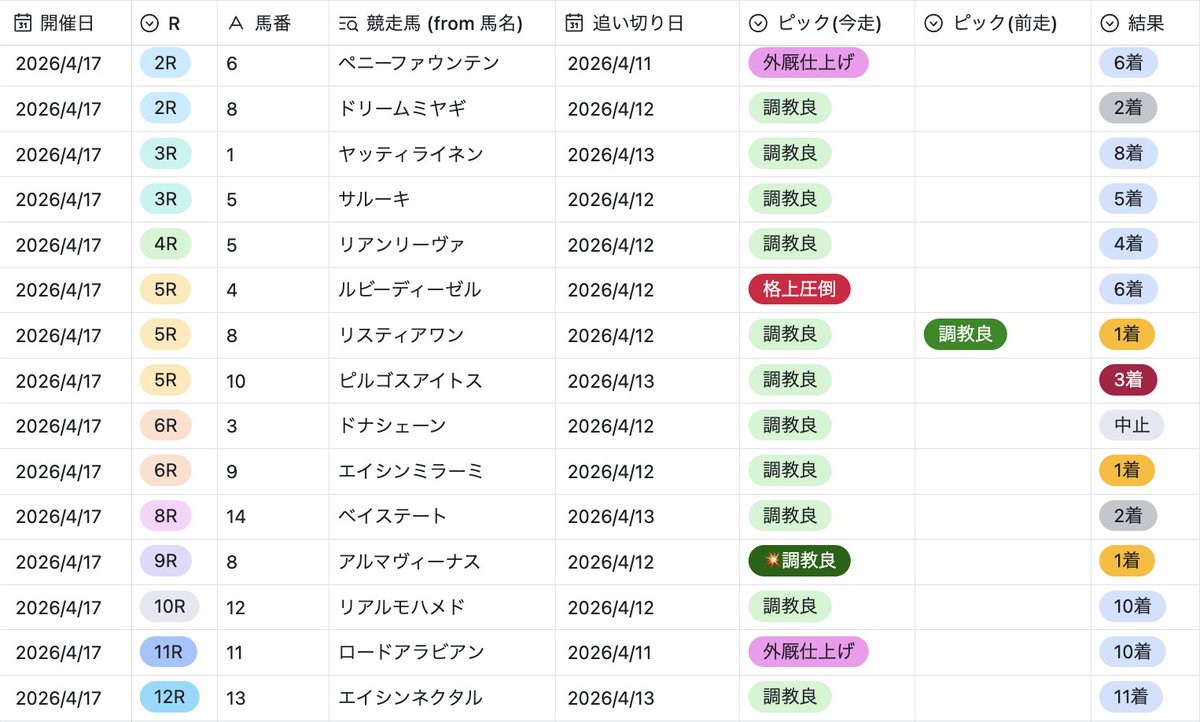Screen dimensions: 1200x722
Task: Click the 2着 result for ベイステート
Action: (1128, 516)
